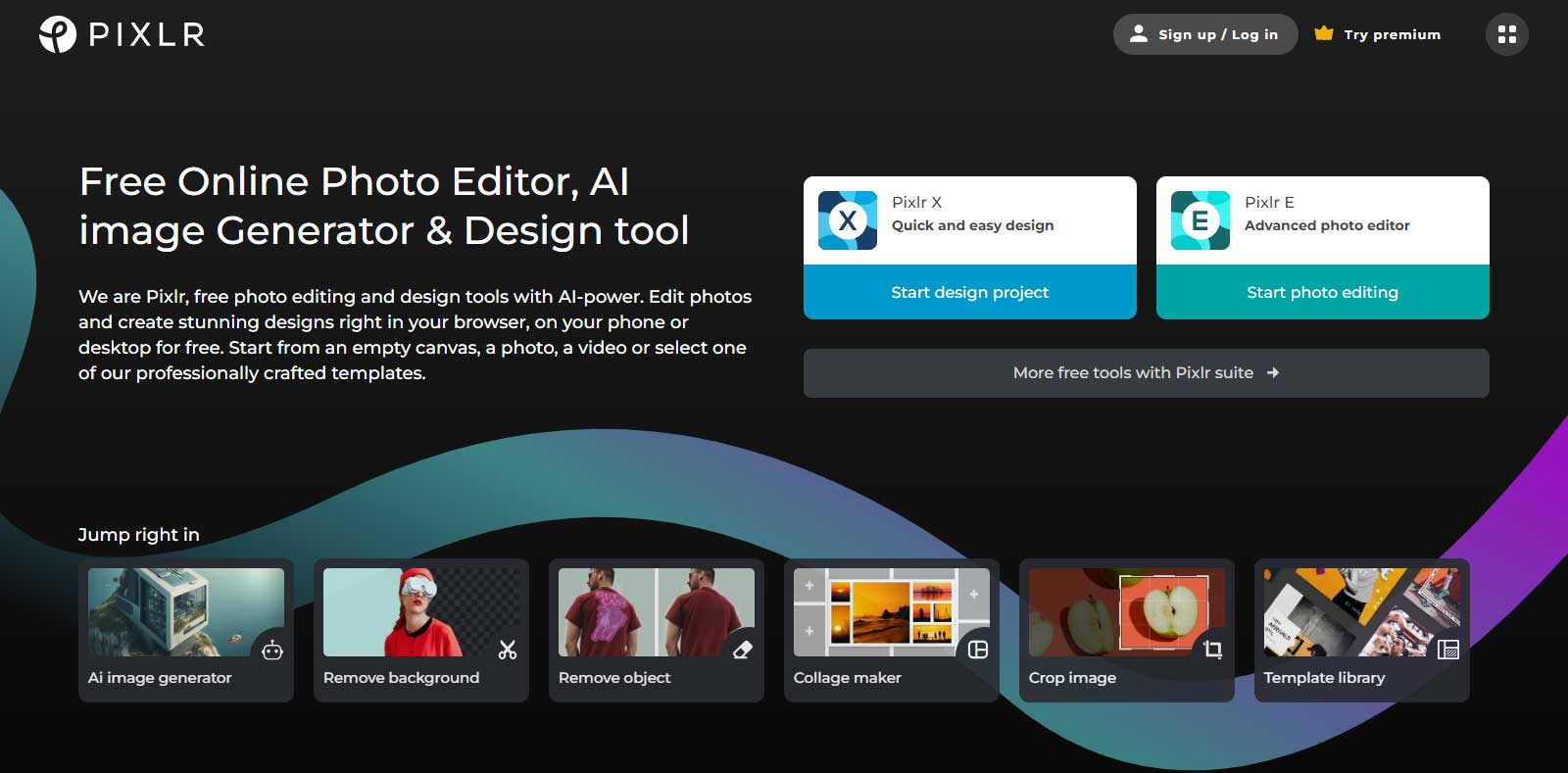
Task: Click the crown icon beside Try premium
Action: point(1324,33)
